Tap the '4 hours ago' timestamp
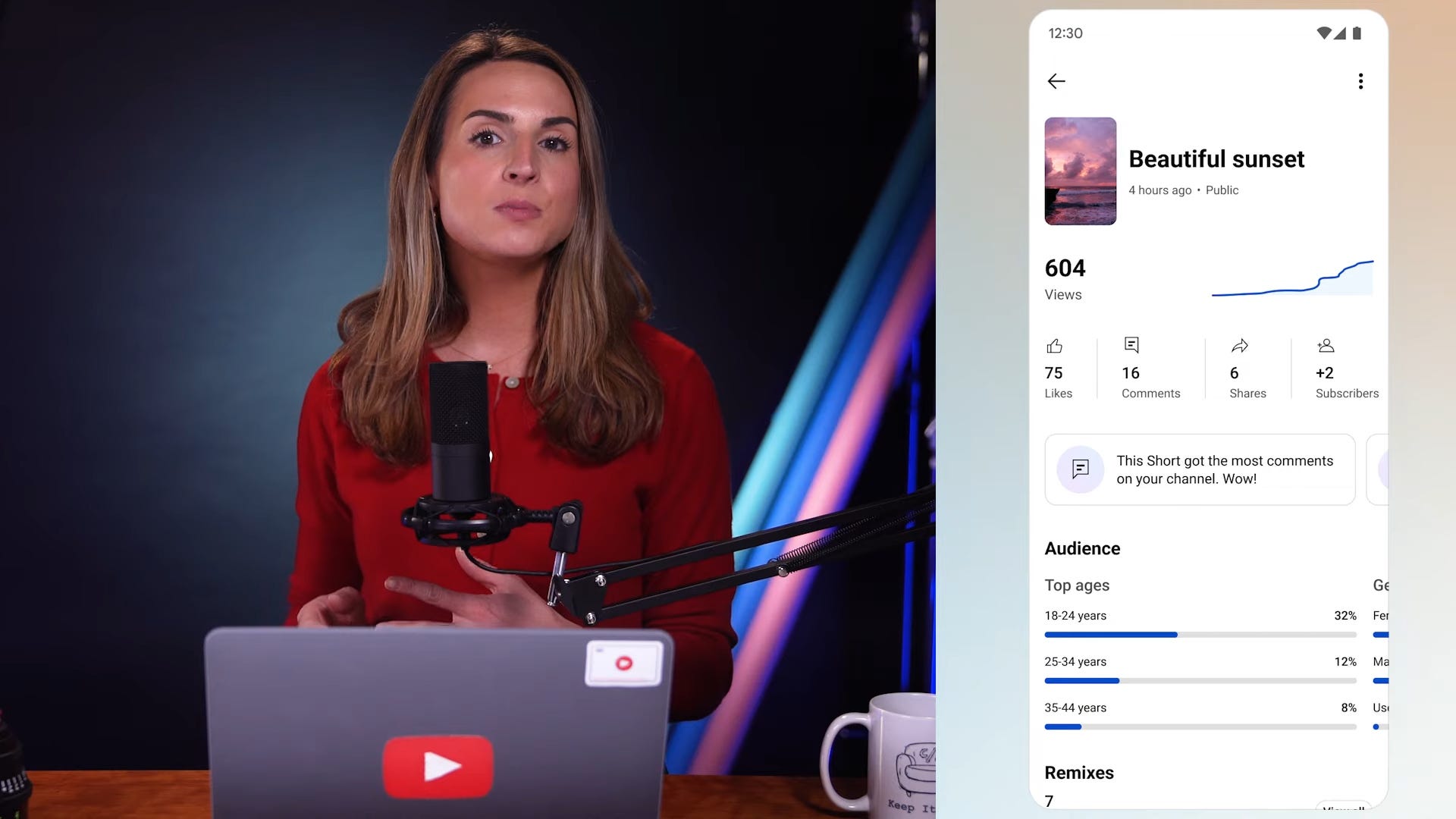The height and width of the screenshot is (819, 1456). click(x=1160, y=190)
